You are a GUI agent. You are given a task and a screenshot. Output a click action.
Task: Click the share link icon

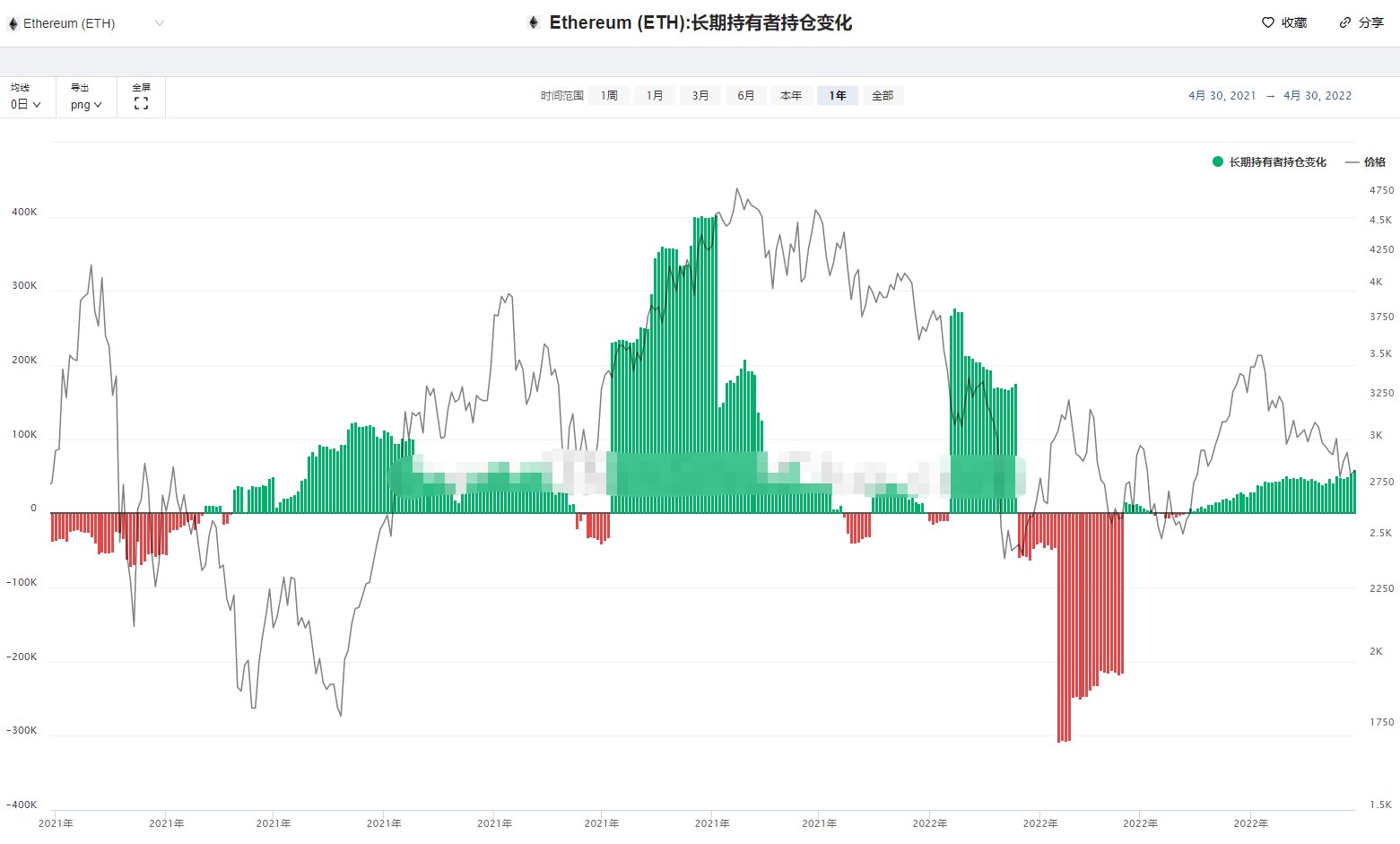click(x=1344, y=22)
